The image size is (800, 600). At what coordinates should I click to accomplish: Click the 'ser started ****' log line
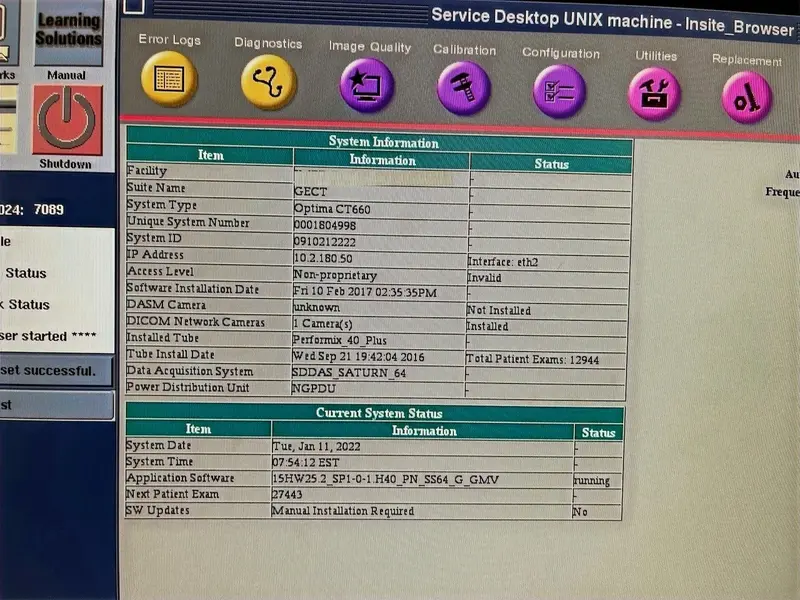pyautogui.click(x=48, y=336)
